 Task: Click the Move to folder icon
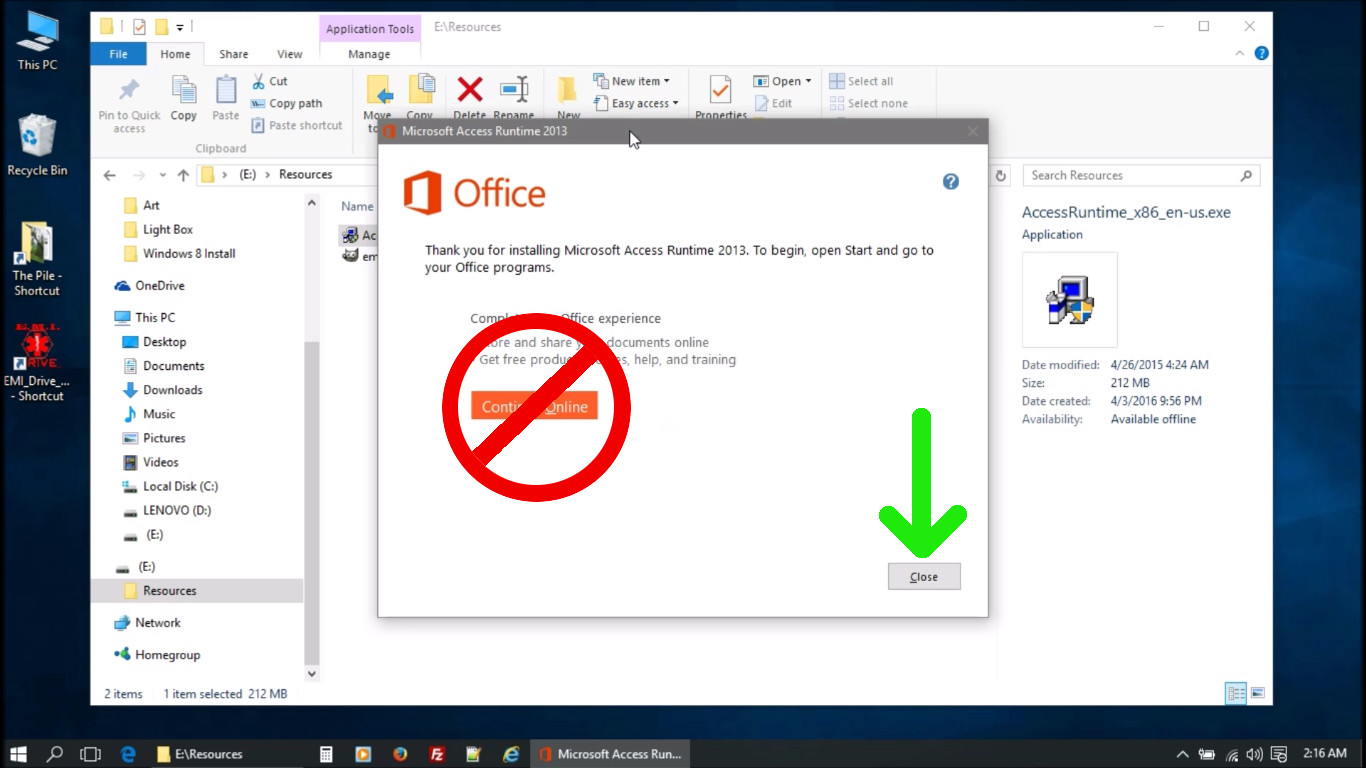pos(378,90)
